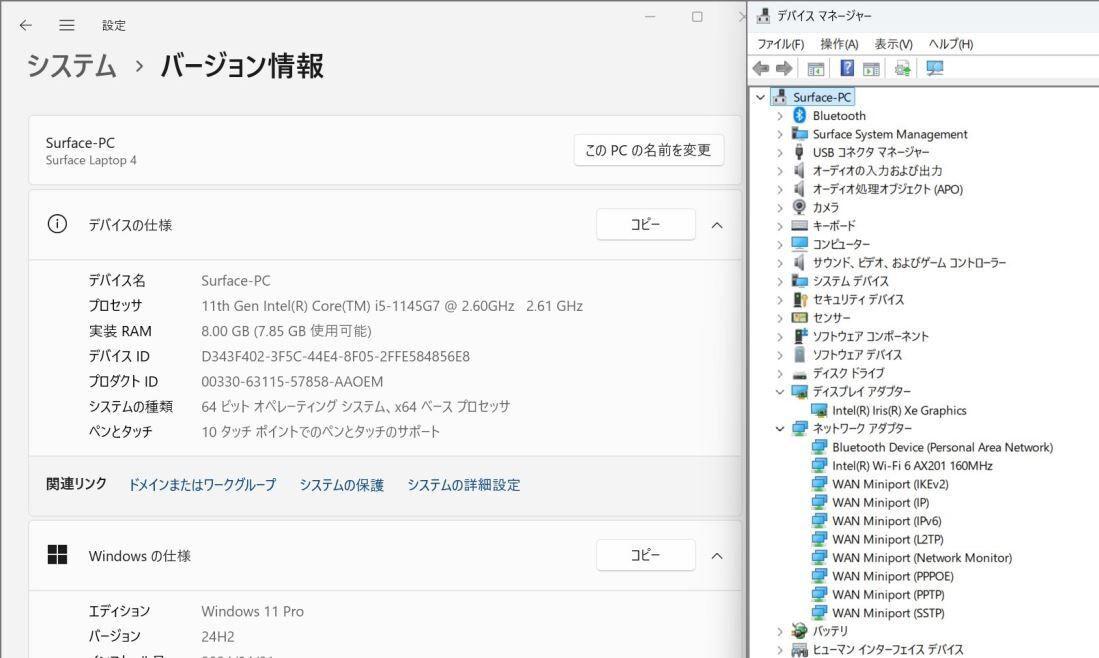Click the keyboard device category icon
Image resolution: width=1099 pixels, height=658 pixels.
[x=800, y=226]
